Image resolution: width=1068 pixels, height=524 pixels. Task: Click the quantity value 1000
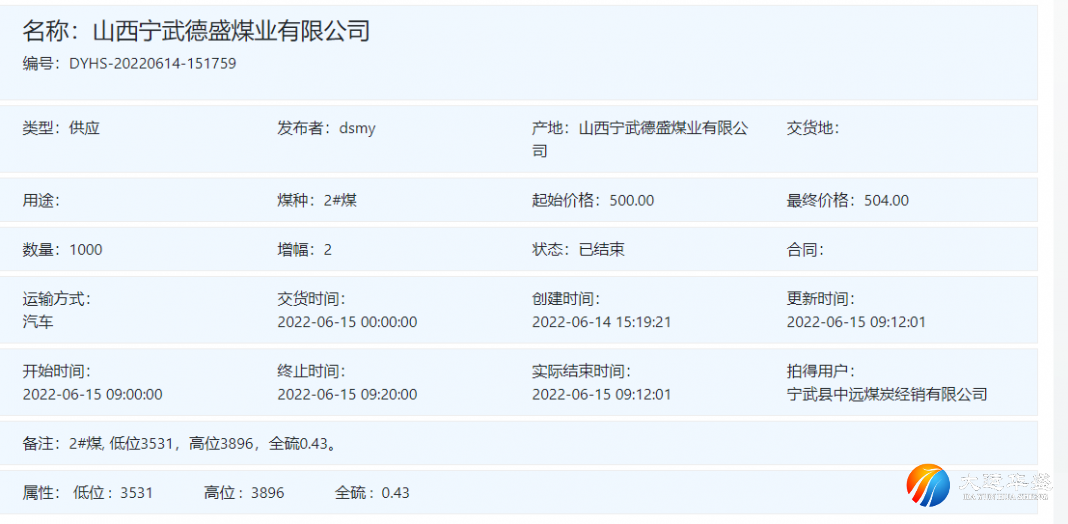click(x=86, y=250)
